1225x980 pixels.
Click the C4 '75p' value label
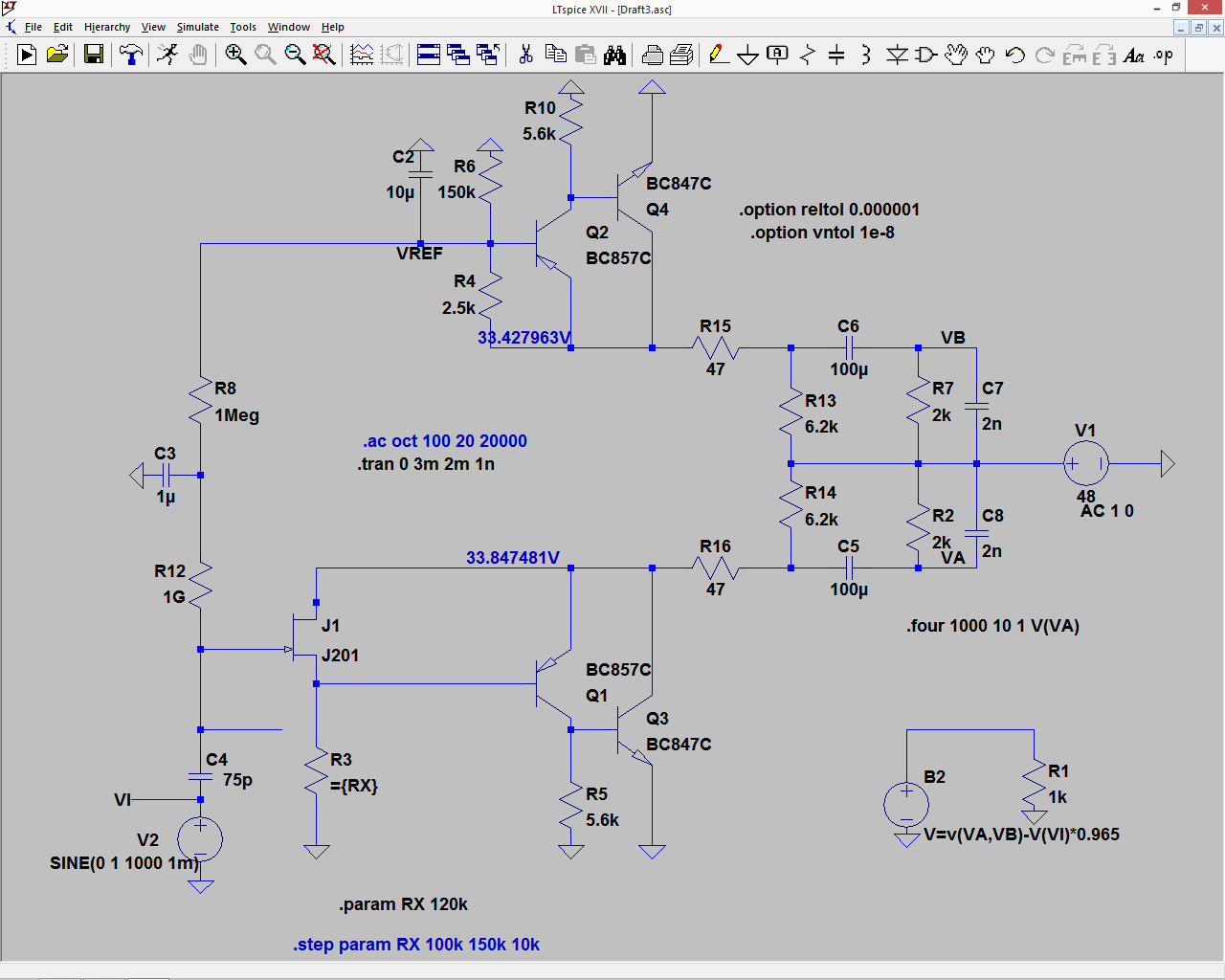coord(238,780)
